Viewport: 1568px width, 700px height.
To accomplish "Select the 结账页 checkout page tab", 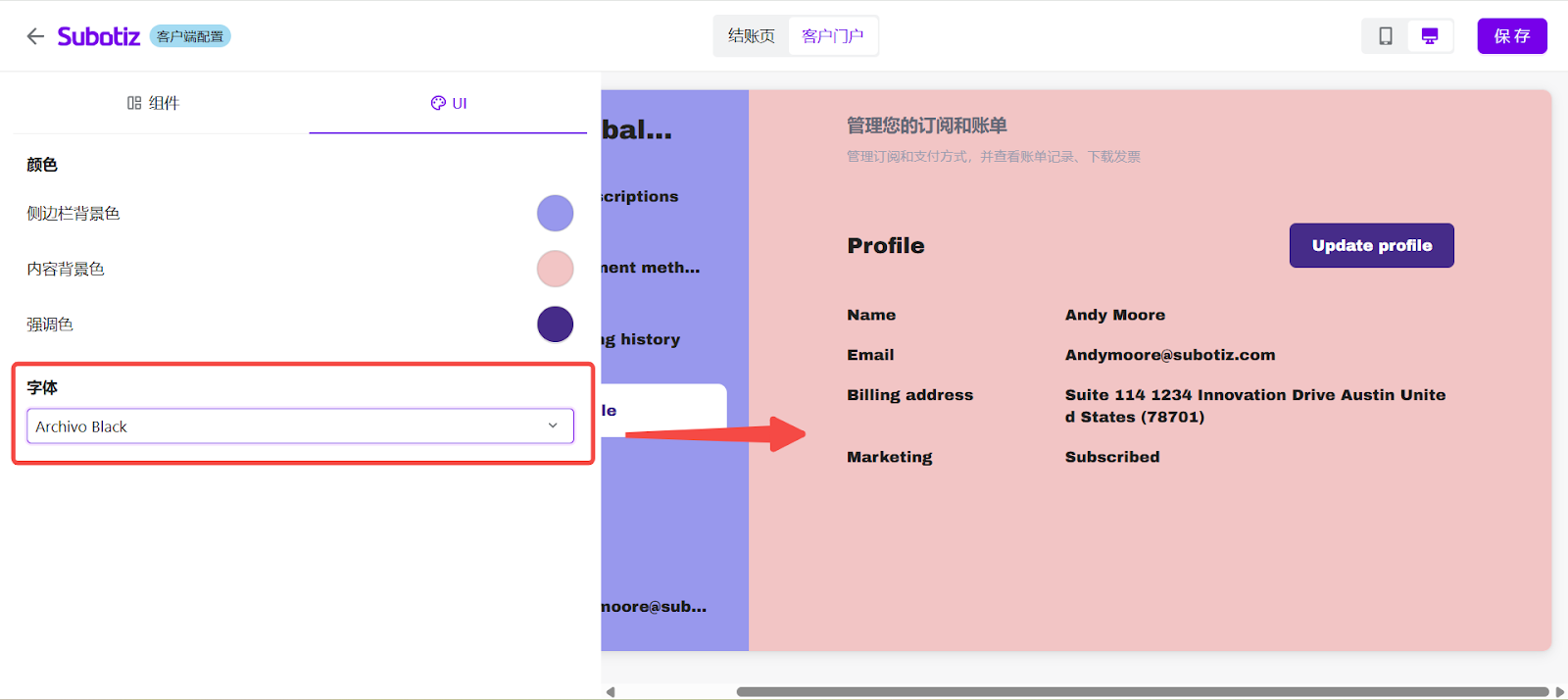I will 751,36.
